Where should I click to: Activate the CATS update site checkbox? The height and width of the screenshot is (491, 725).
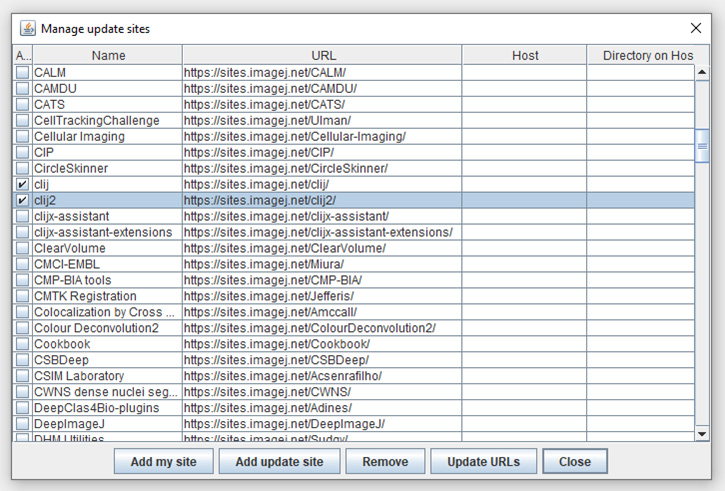pyautogui.click(x=22, y=104)
